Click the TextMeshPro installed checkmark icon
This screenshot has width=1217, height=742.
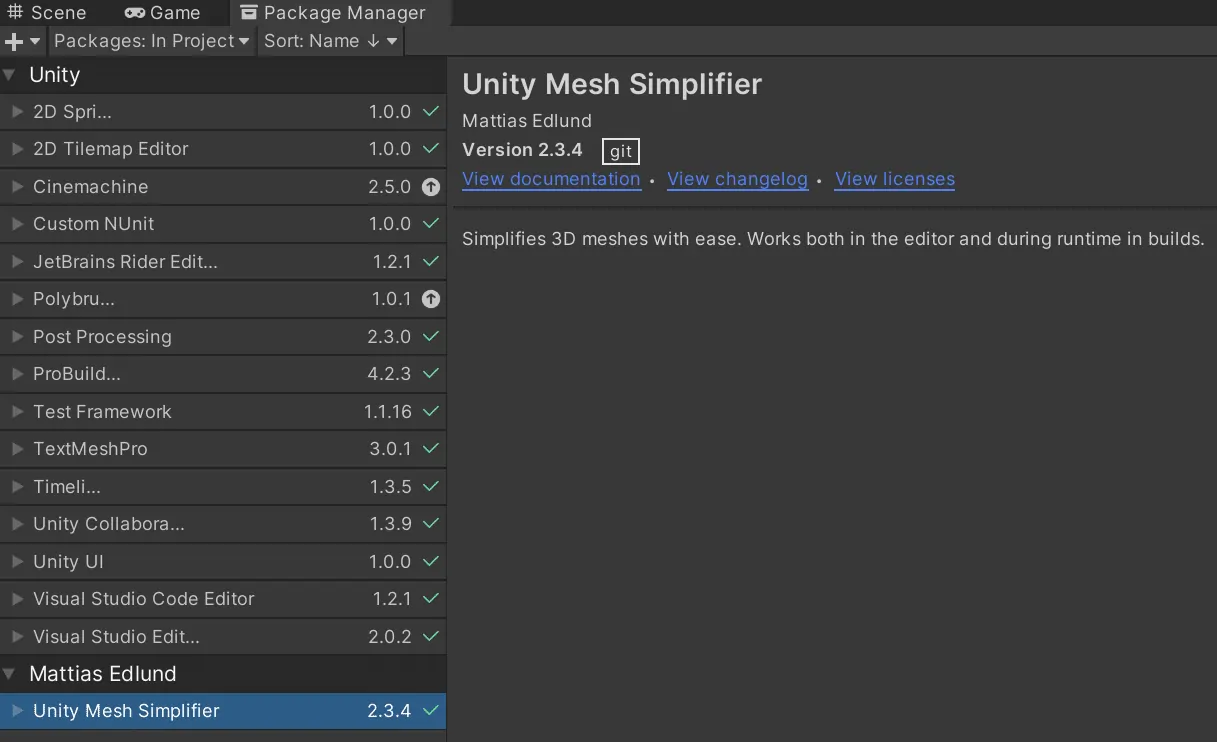(431, 449)
